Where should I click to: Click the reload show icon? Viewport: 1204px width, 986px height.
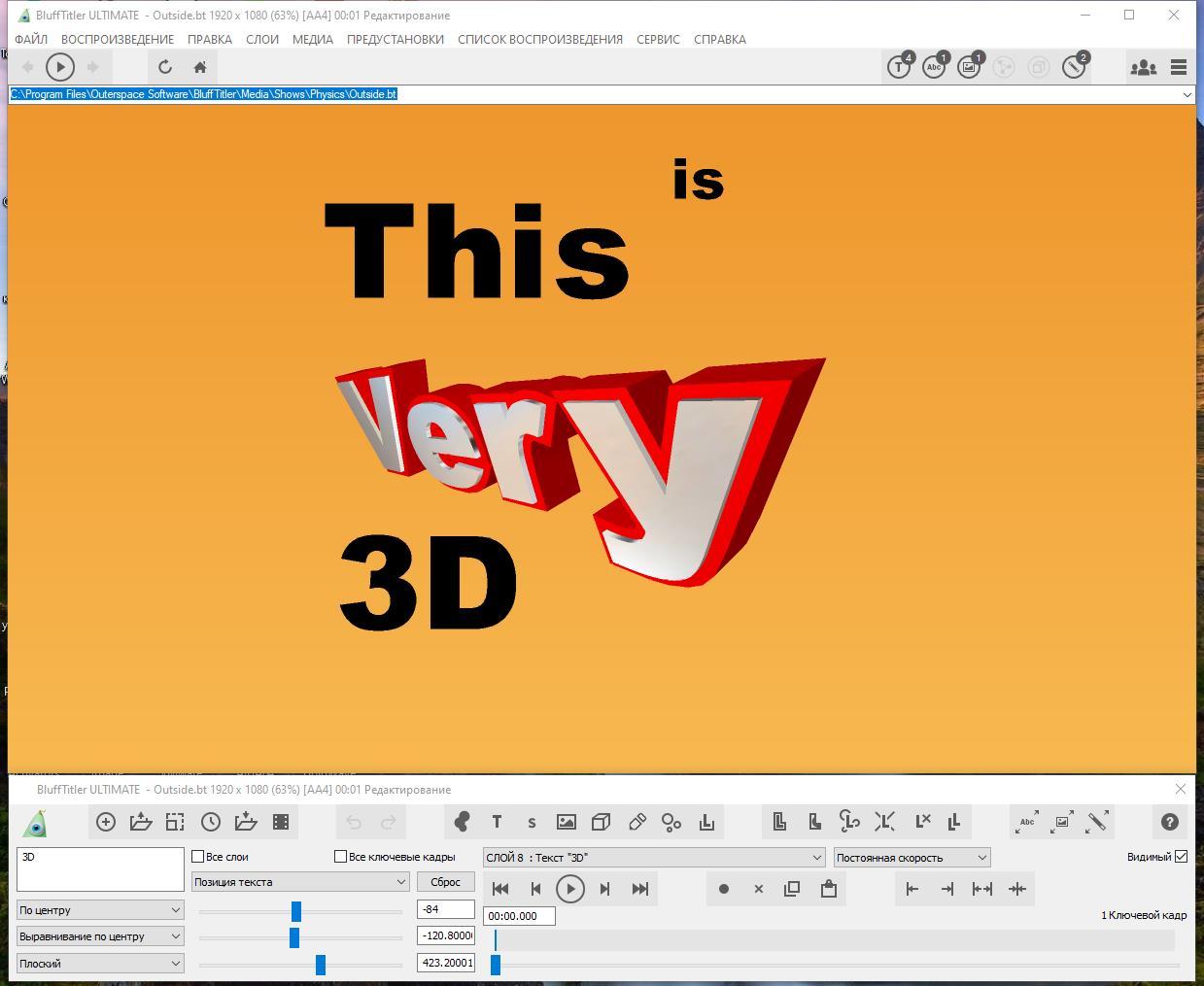coord(165,67)
